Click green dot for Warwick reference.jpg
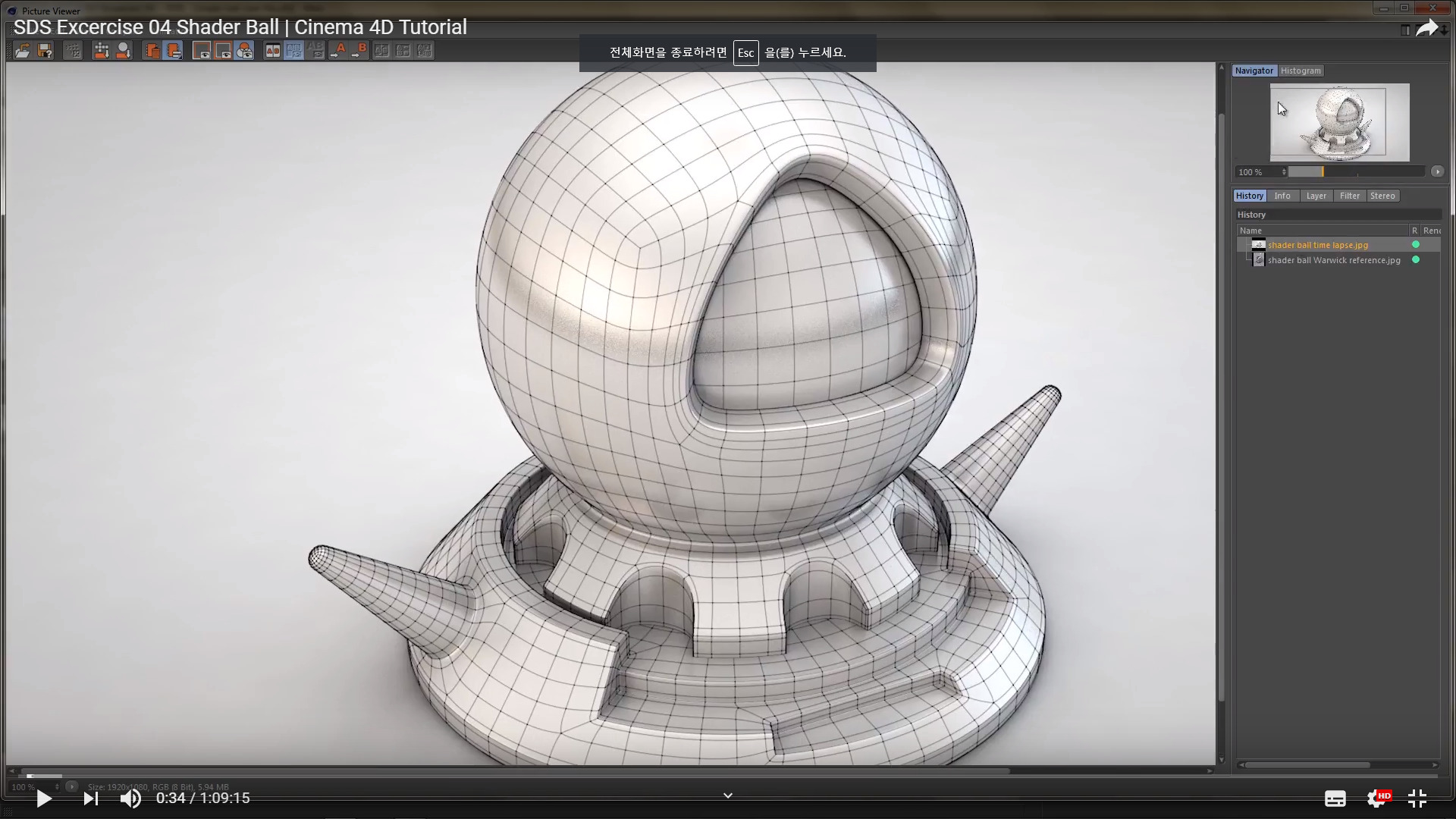This screenshot has width=1456, height=819. click(1416, 260)
